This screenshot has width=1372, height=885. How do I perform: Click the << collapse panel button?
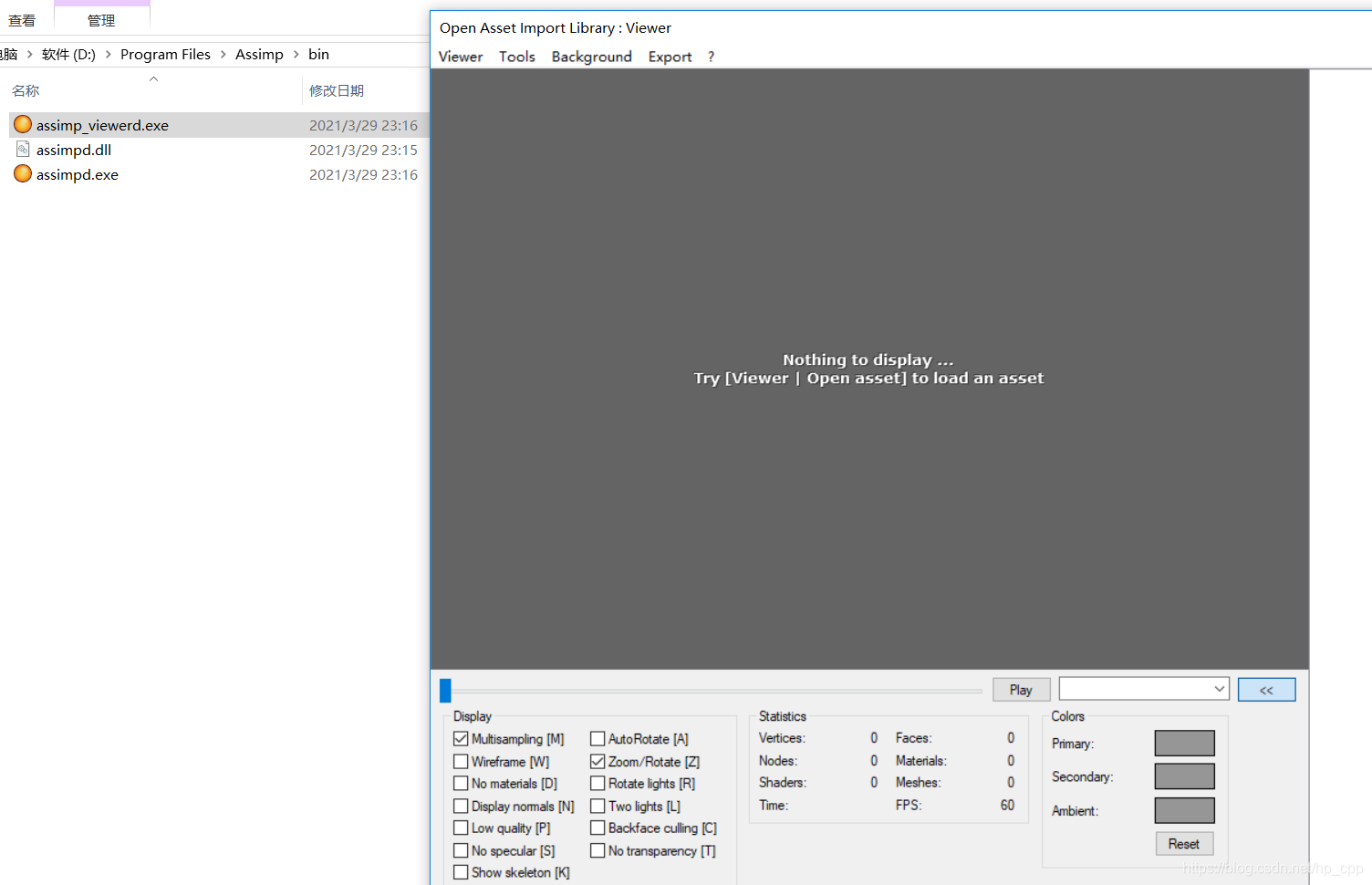click(x=1266, y=690)
